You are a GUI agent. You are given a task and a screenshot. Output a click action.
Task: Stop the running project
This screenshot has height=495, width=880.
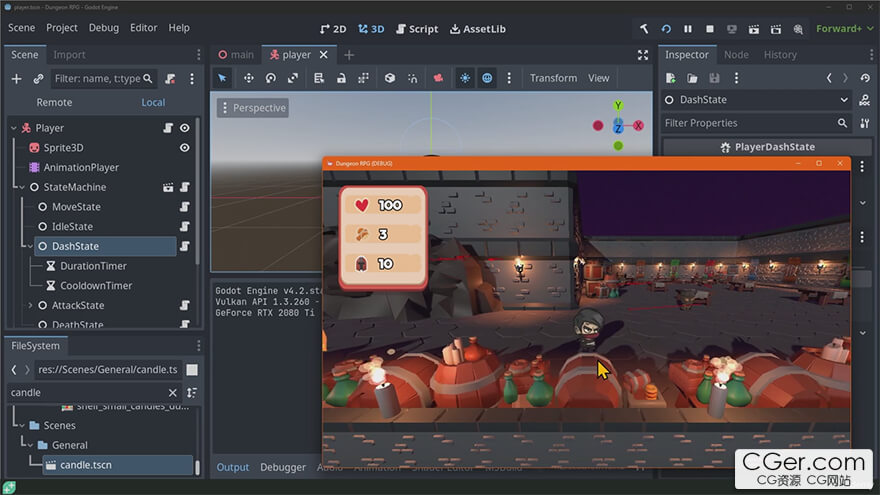tap(709, 29)
